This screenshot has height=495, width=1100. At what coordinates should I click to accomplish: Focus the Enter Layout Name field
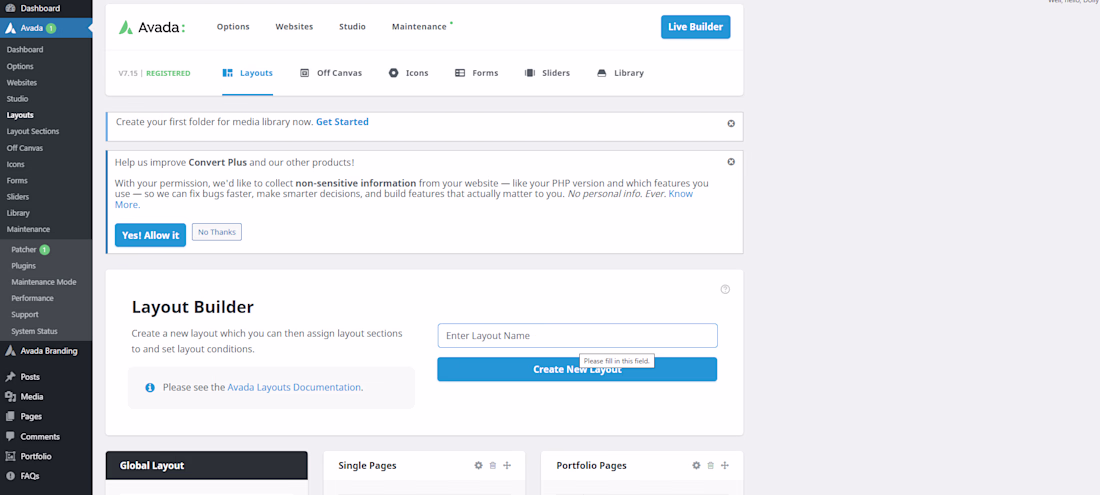click(x=577, y=336)
